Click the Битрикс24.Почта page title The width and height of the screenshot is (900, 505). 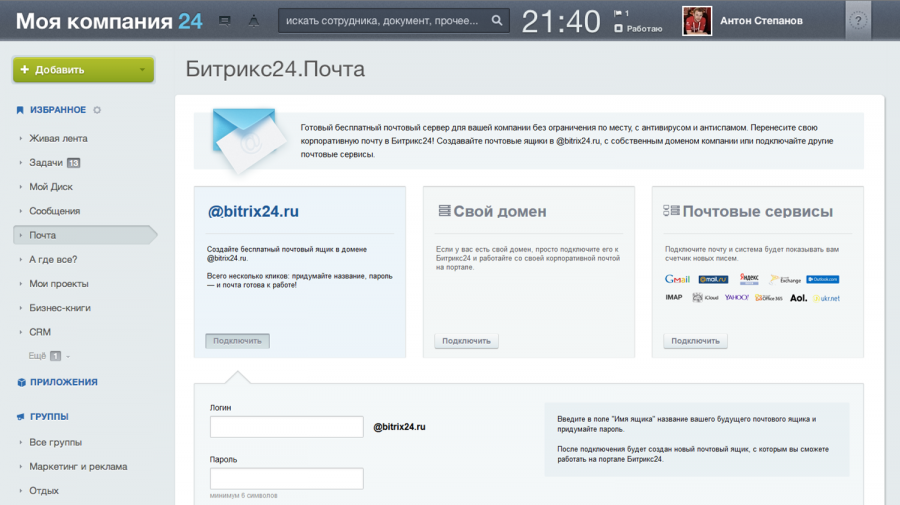click(275, 69)
